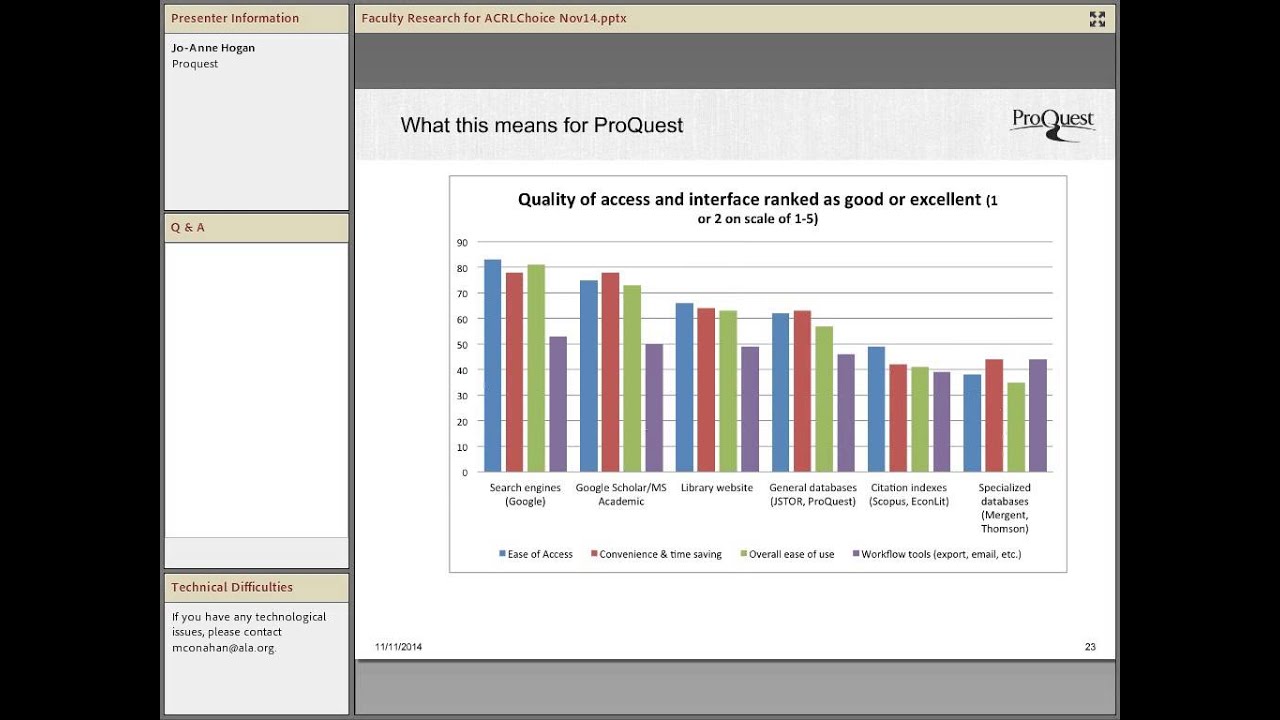Click the chart title text
This screenshot has height=720, width=1280.
(x=757, y=208)
